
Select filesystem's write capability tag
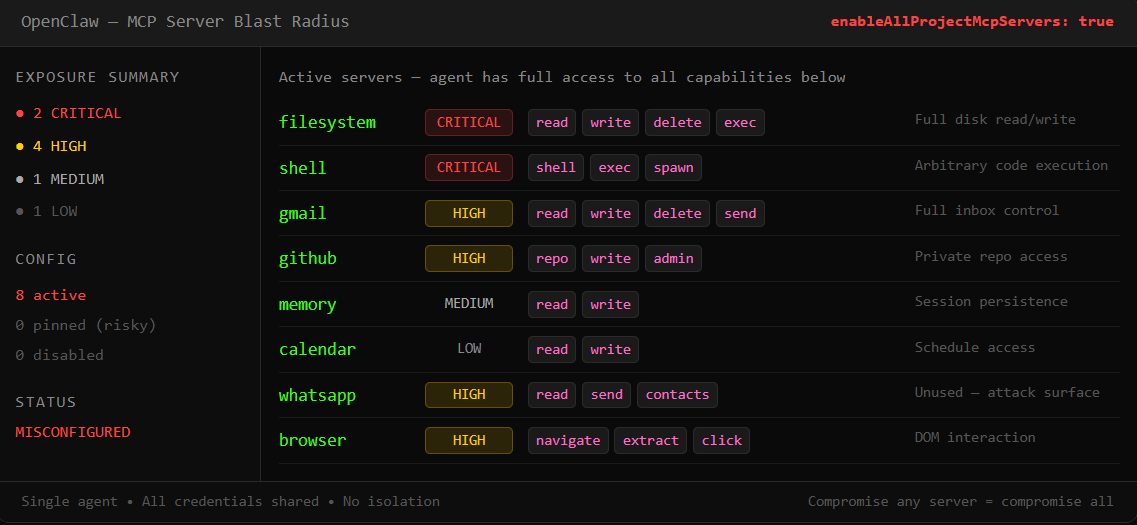click(611, 123)
